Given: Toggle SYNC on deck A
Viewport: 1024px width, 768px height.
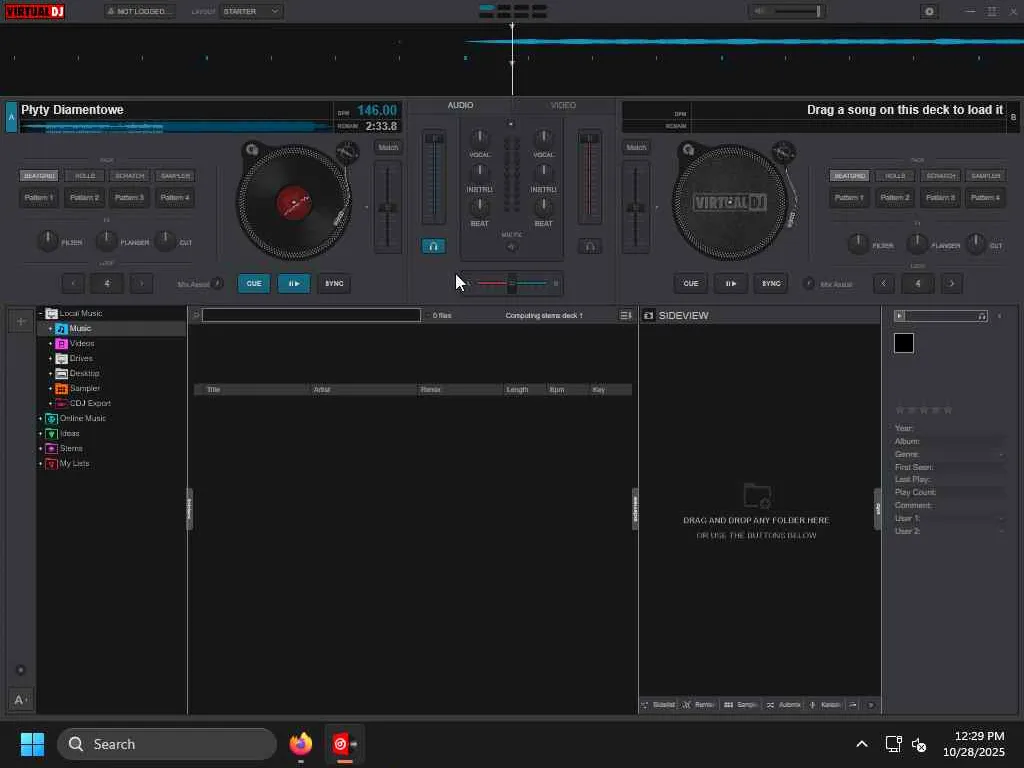Looking at the screenshot, I should 334,283.
